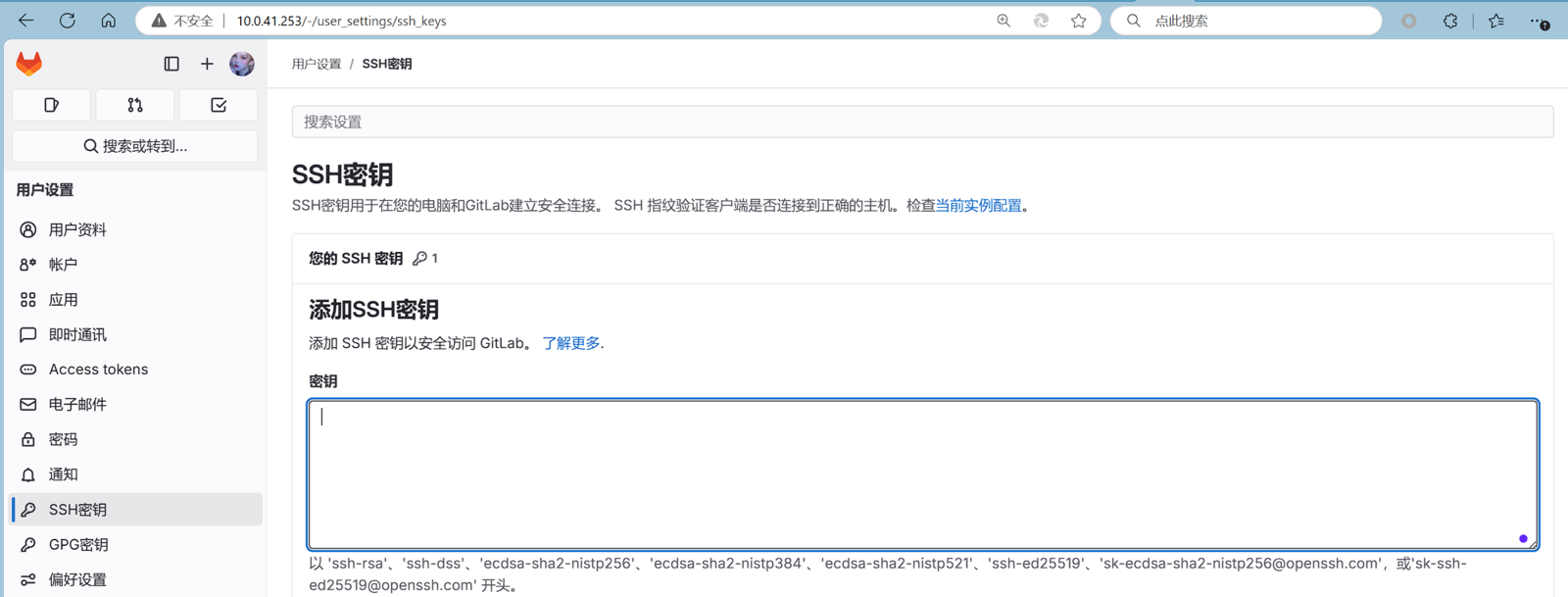Open merge requests icon button
This screenshot has width=1568, height=597.
(x=135, y=105)
